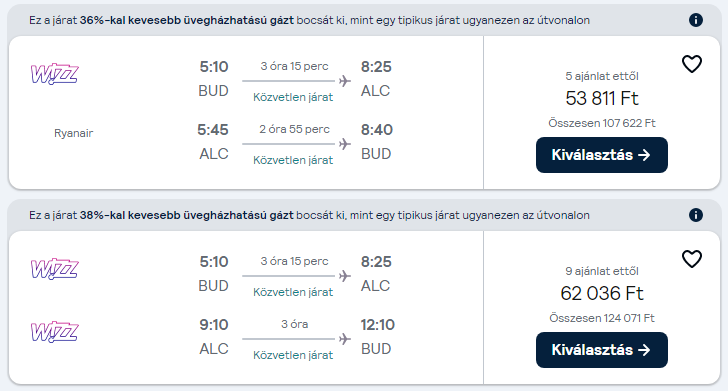Click Közvetlen járat under 3 óra return flight

tap(293, 355)
